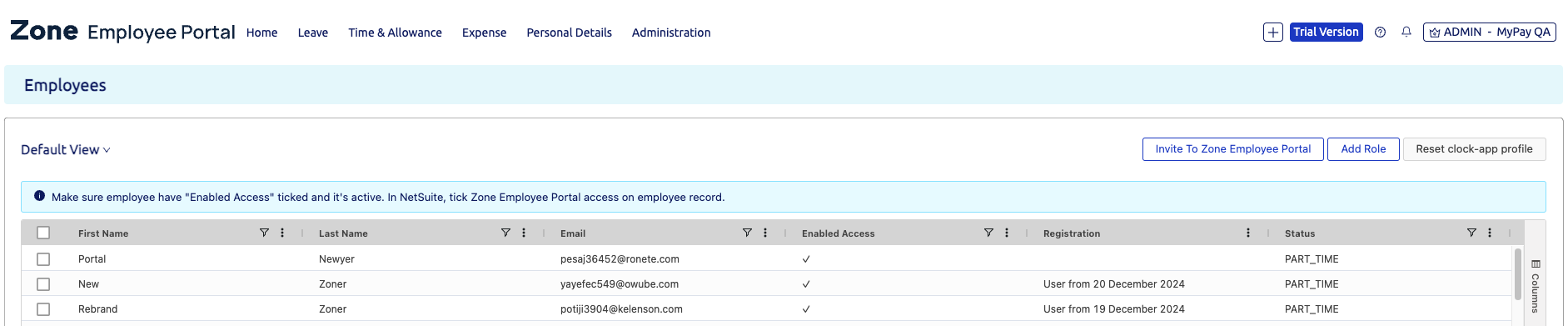The height and width of the screenshot is (326, 1568).
Task: Sort by First Name column header
Action: (x=103, y=233)
